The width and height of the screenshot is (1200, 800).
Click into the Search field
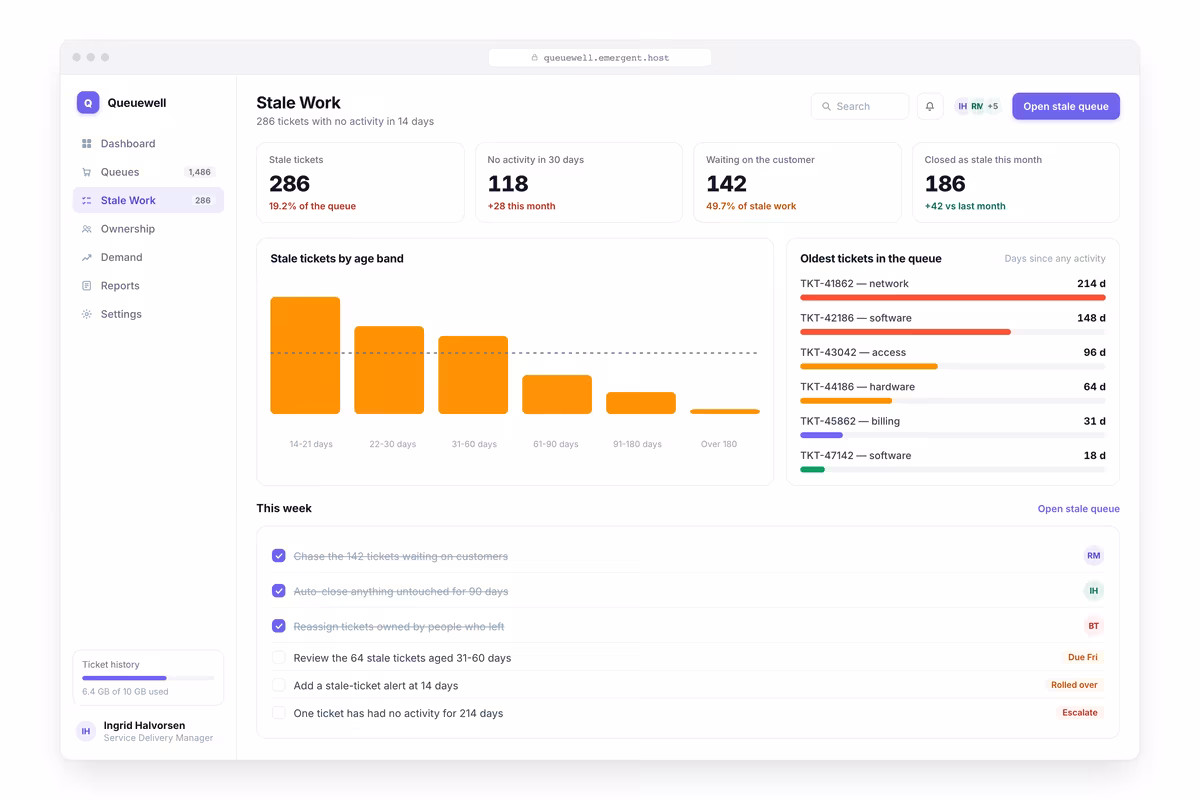click(860, 106)
